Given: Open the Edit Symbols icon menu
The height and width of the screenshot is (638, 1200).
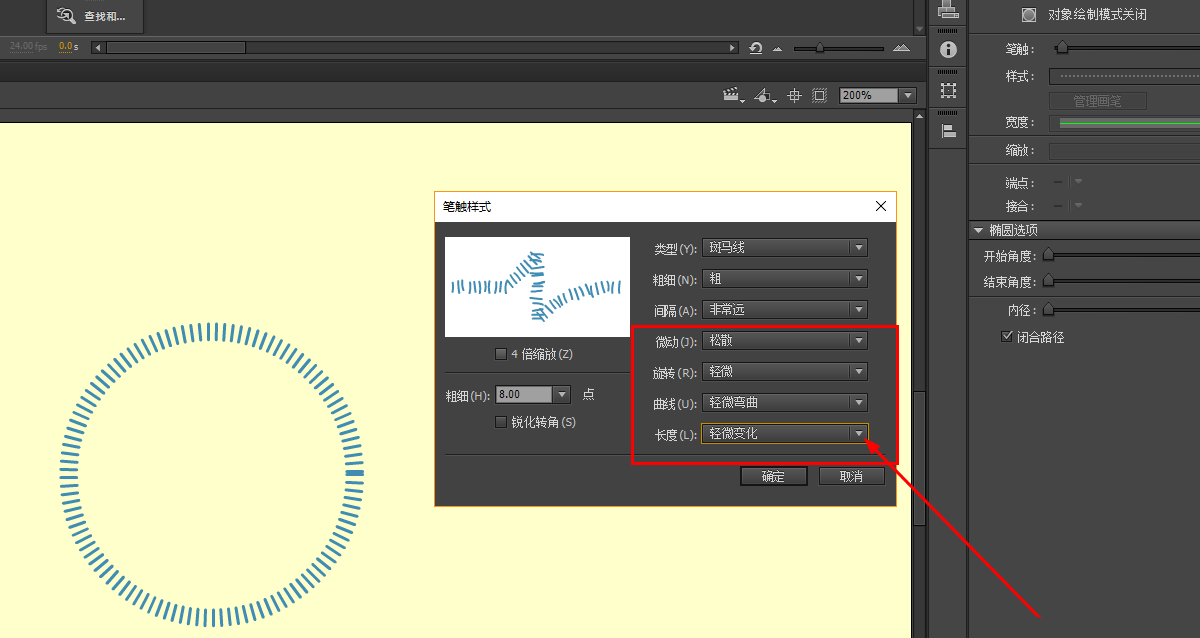Looking at the screenshot, I should tap(765, 95).
